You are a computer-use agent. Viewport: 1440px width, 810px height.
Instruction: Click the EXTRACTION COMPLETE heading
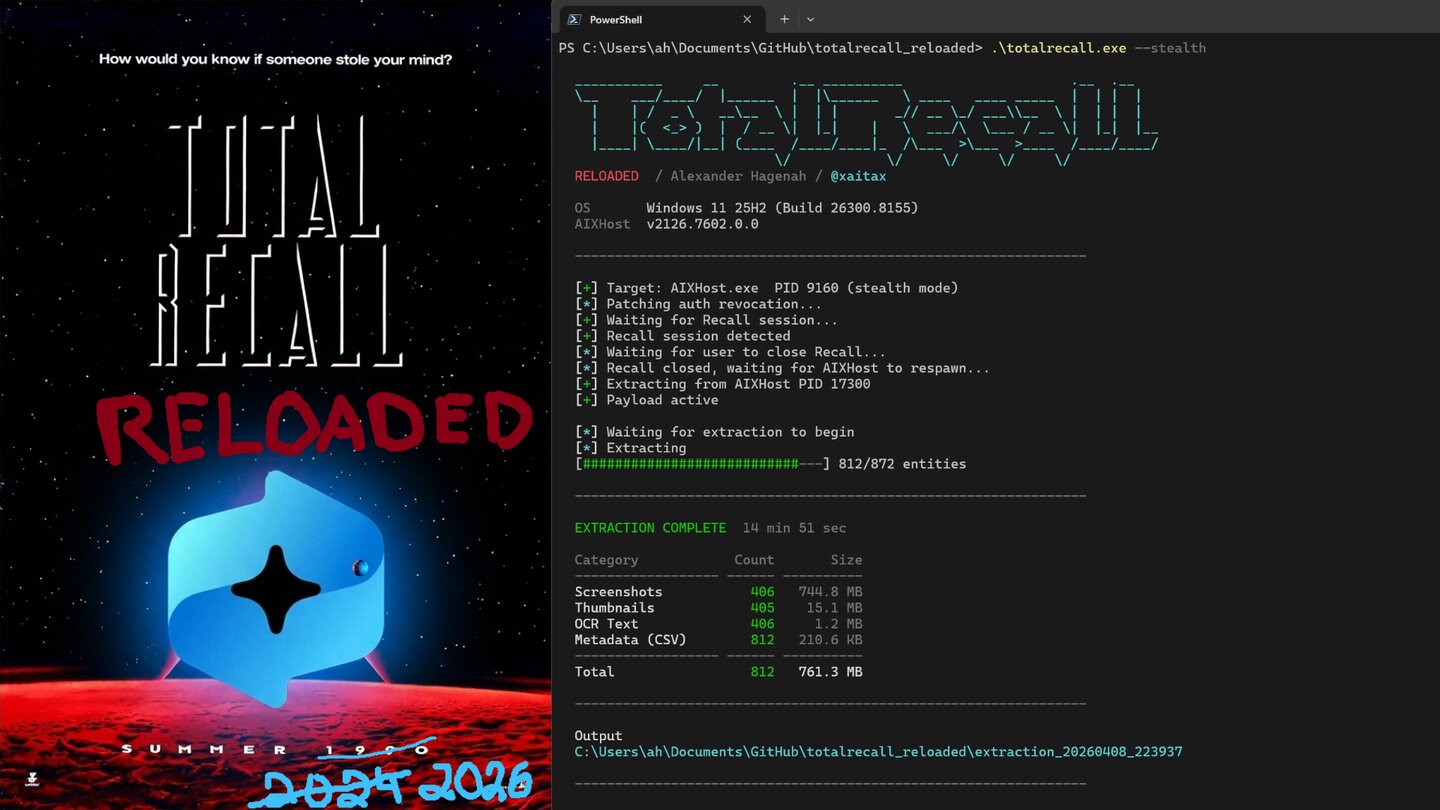point(650,528)
